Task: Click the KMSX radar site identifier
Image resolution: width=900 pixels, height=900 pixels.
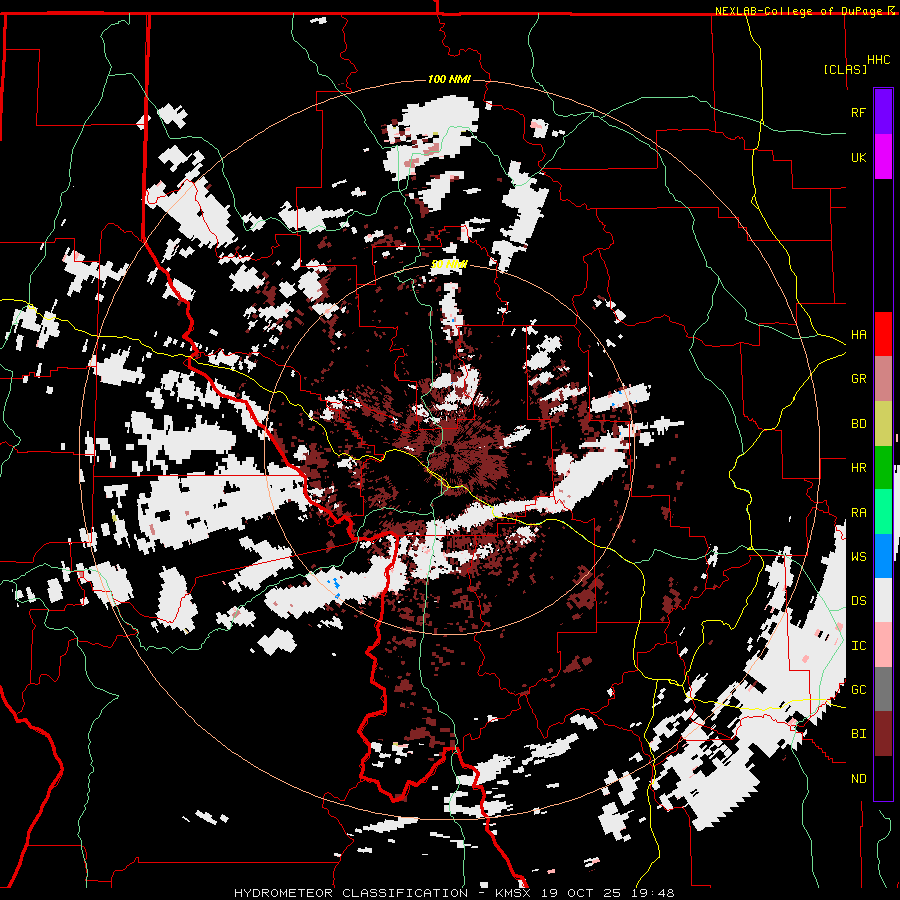Action: point(514,893)
